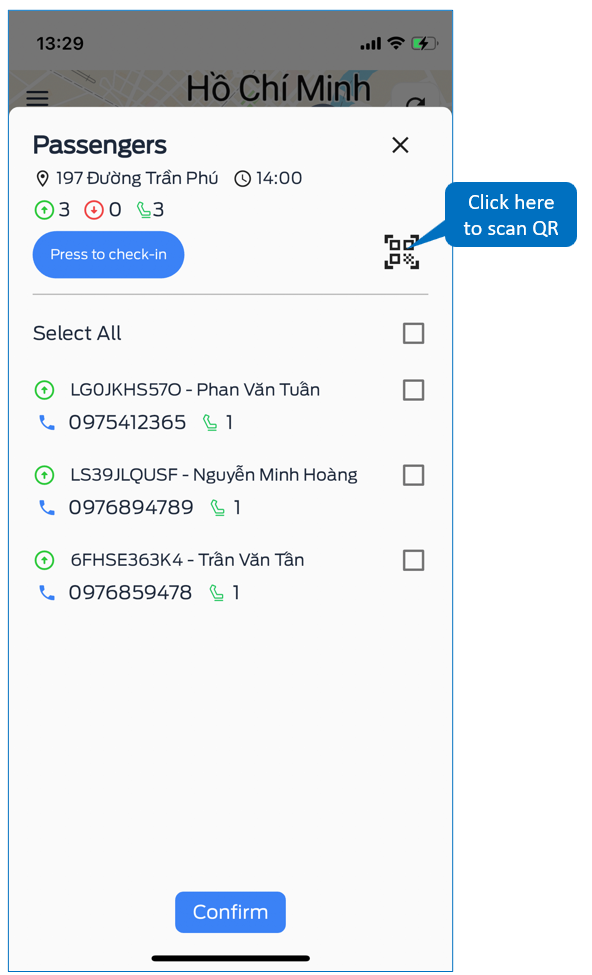Tap the QR code scan icon

pyautogui.click(x=402, y=252)
